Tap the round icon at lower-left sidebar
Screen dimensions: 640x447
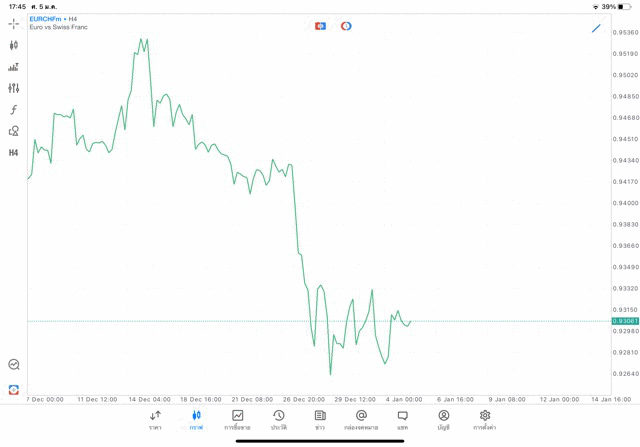[x=13, y=365]
